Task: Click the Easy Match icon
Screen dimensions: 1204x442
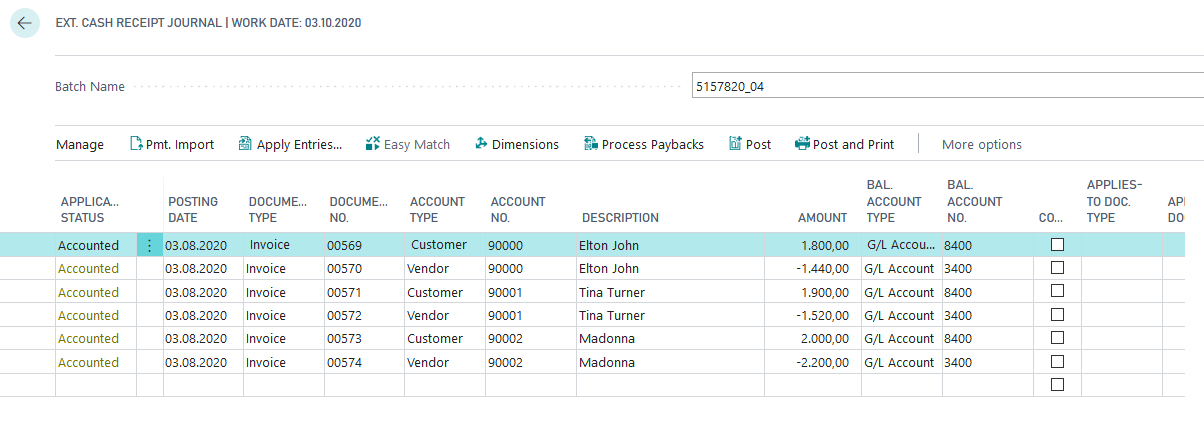Action: (373, 144)
